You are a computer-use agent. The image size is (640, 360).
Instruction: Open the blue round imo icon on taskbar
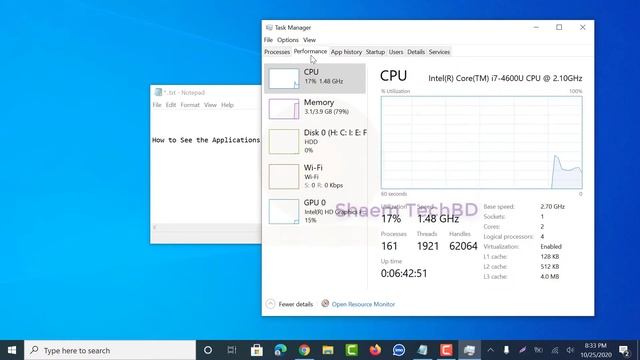[x=399, y=350]
